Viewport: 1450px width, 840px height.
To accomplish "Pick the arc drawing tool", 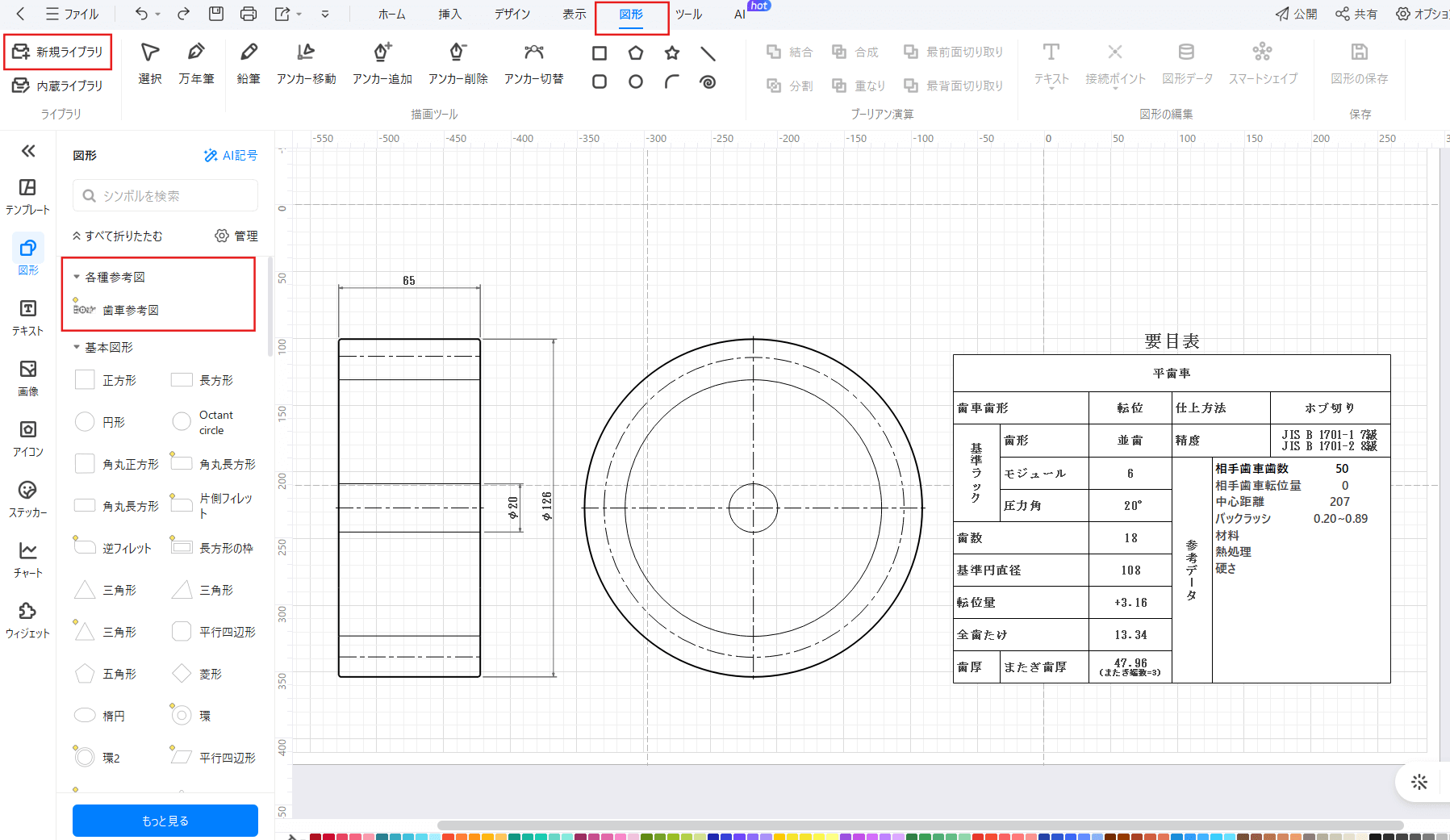I will (672, 81).
